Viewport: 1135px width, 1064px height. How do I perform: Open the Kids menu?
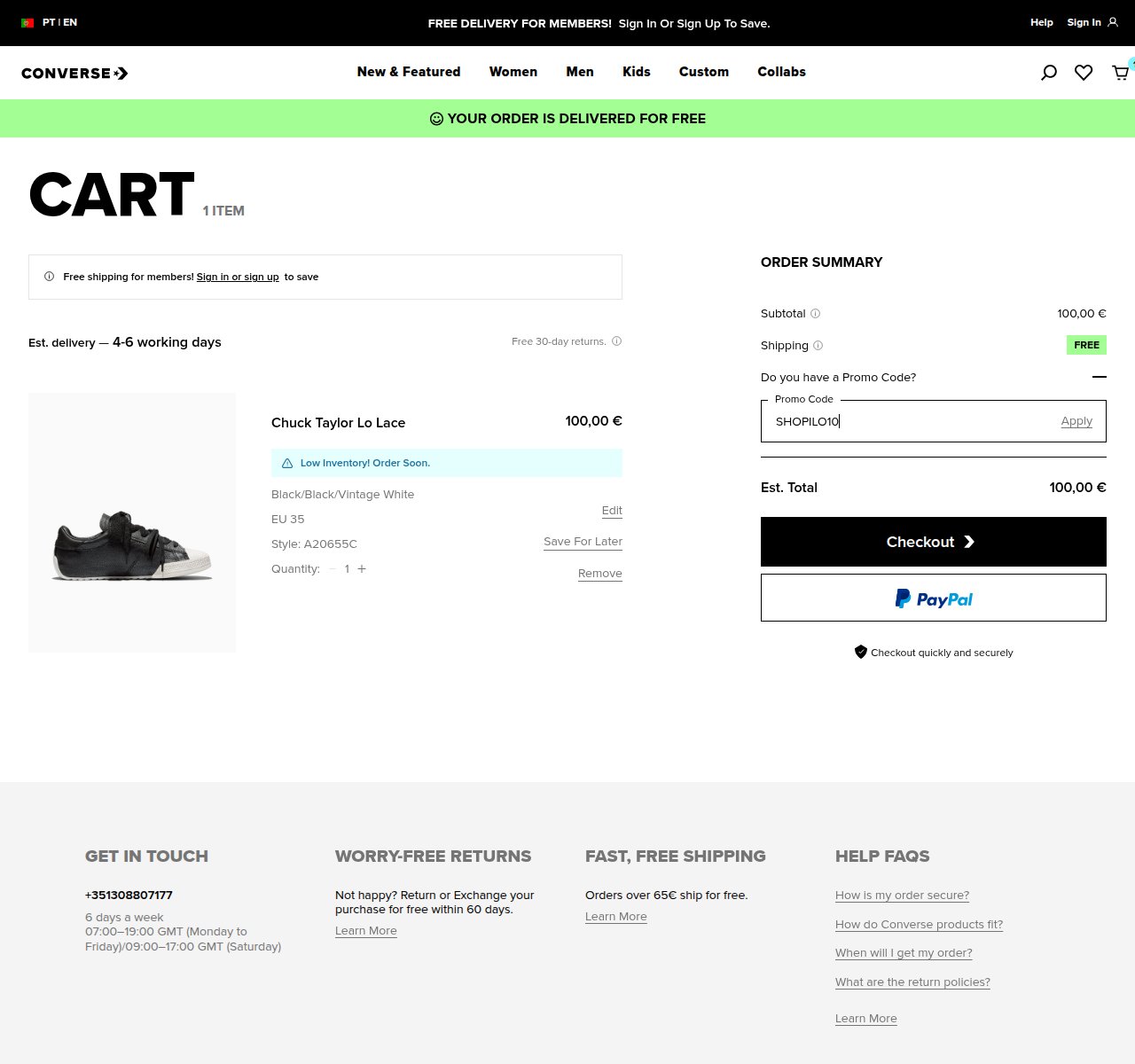point(637,72)
